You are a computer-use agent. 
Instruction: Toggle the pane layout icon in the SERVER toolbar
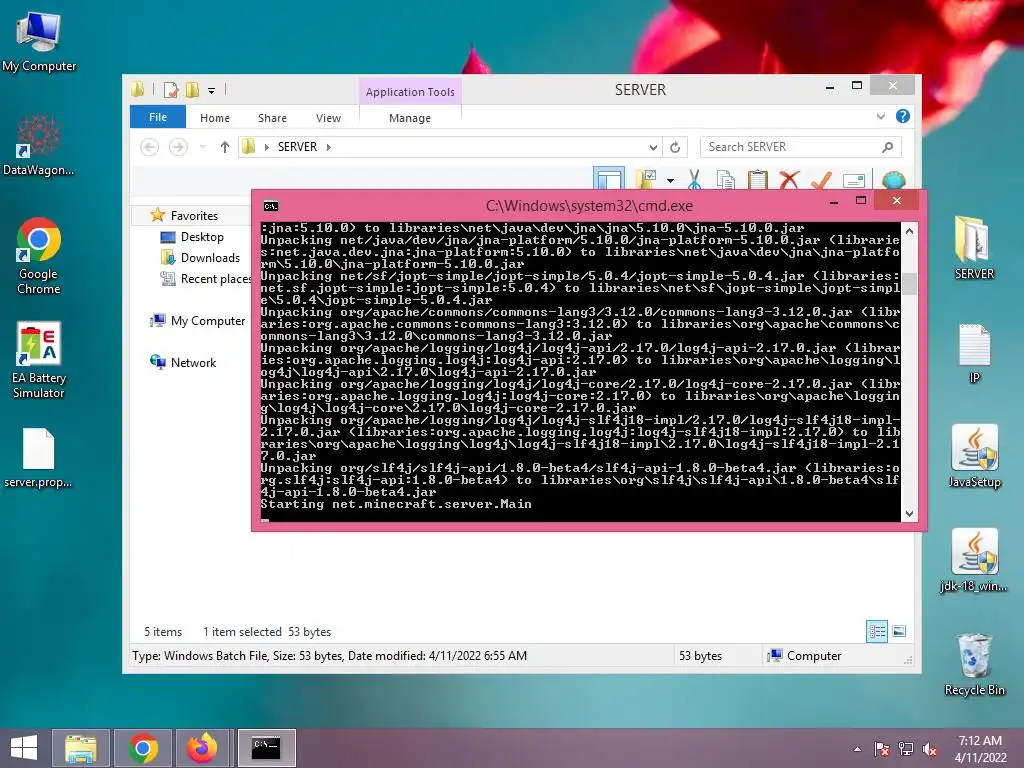[609, 178]
